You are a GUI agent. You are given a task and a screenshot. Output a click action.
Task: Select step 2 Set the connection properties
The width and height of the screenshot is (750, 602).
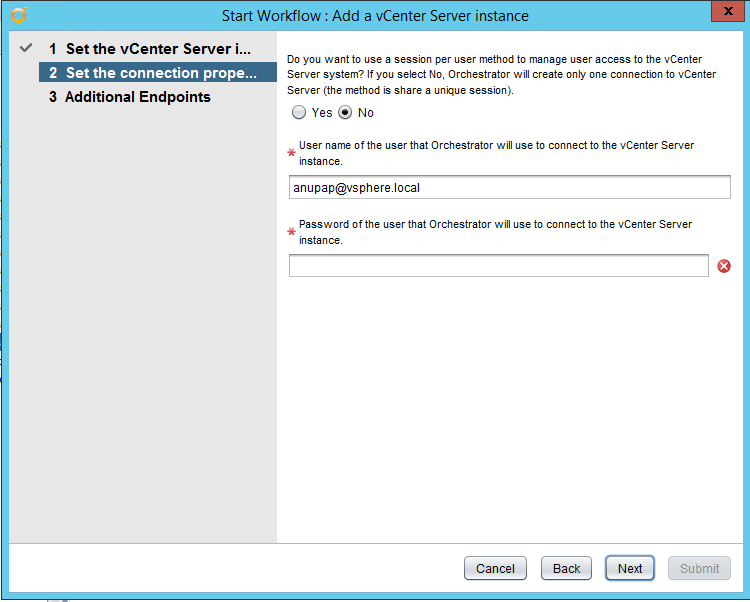pos(160,73)
